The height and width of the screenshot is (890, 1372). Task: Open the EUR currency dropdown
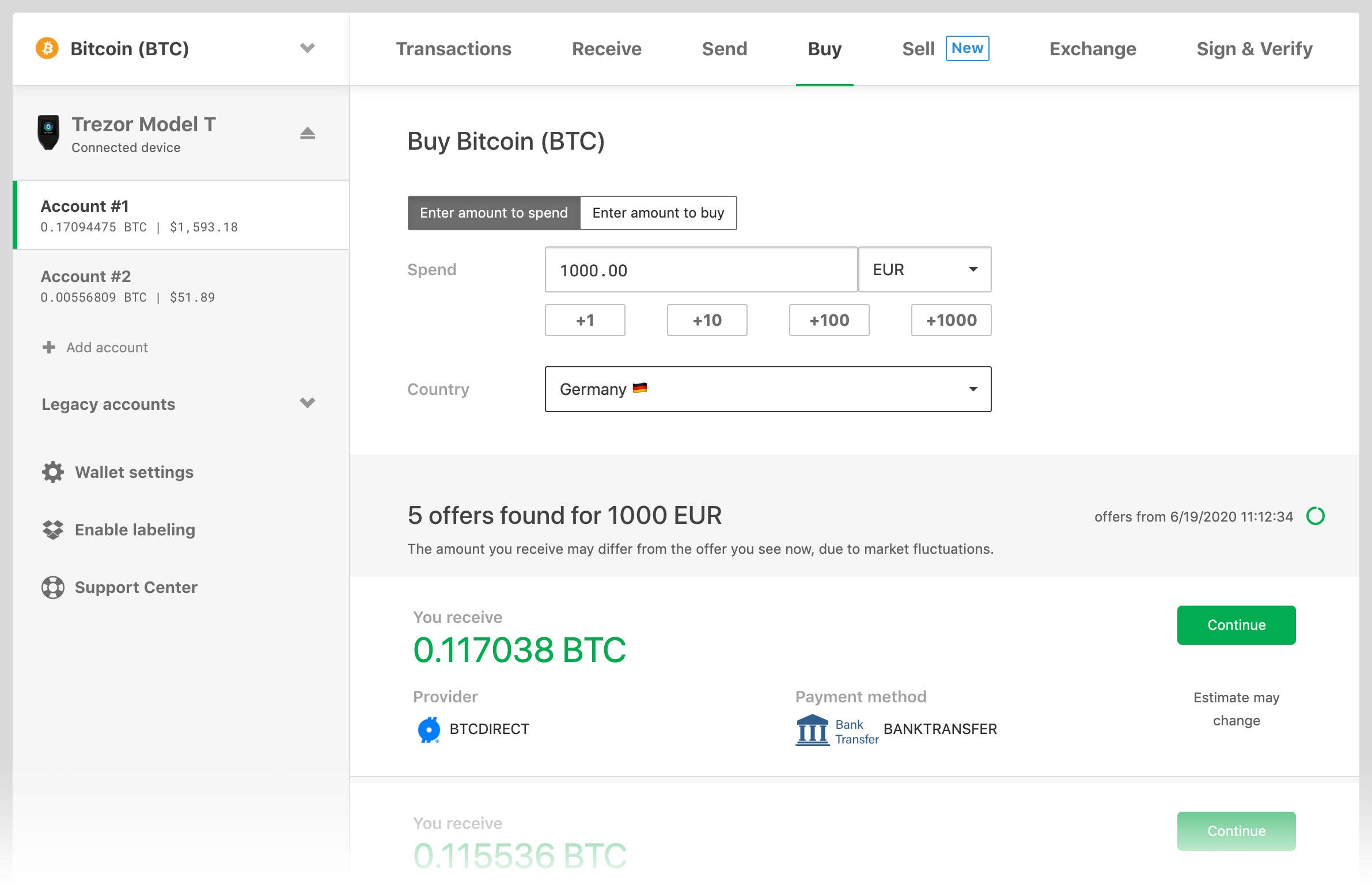(x=924, y=269)
